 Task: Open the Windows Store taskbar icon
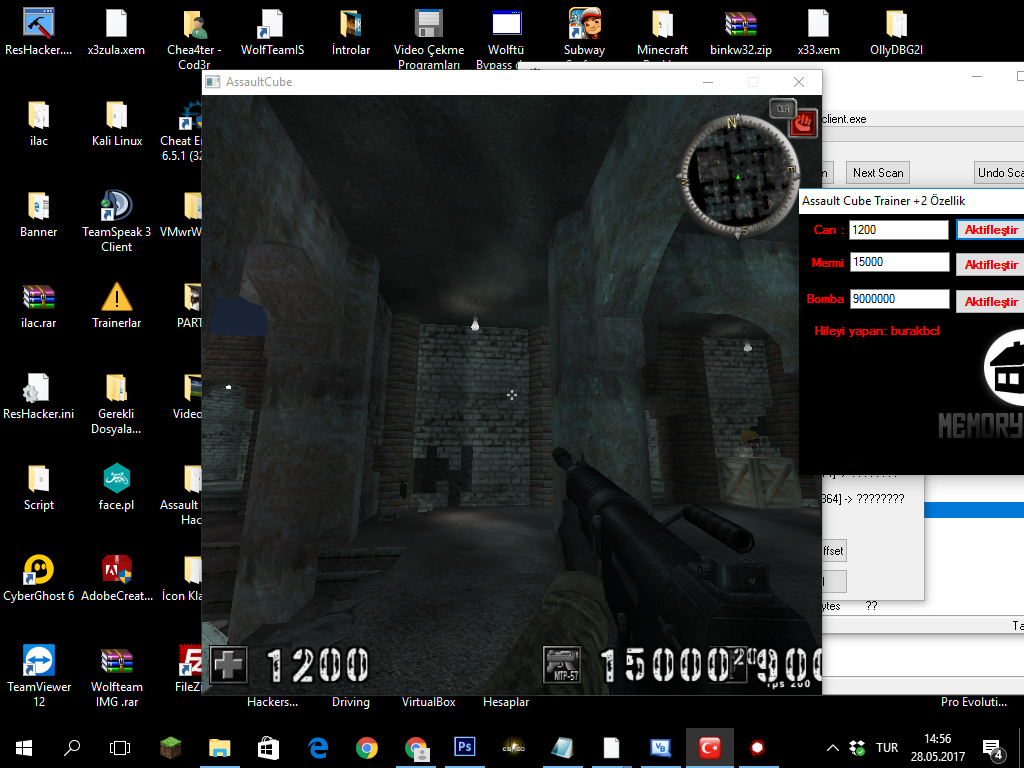(268, 748)
